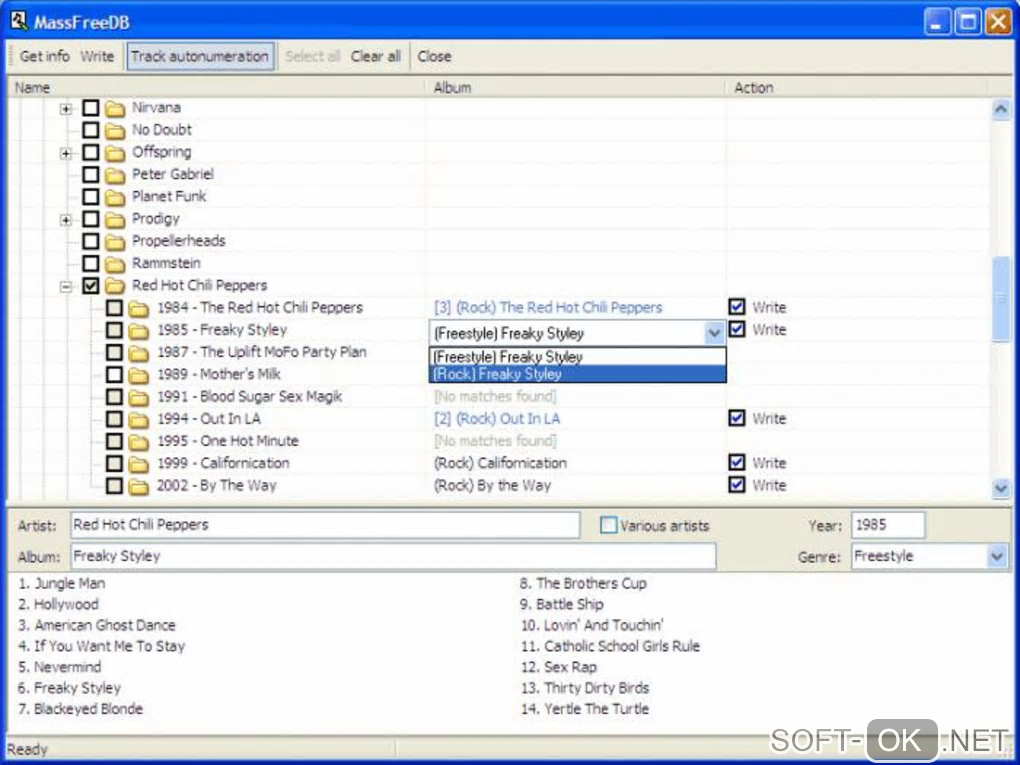Click the Propellerheads folder icon
This screenshot has width=1020, height=765.
tap(115, 241)
